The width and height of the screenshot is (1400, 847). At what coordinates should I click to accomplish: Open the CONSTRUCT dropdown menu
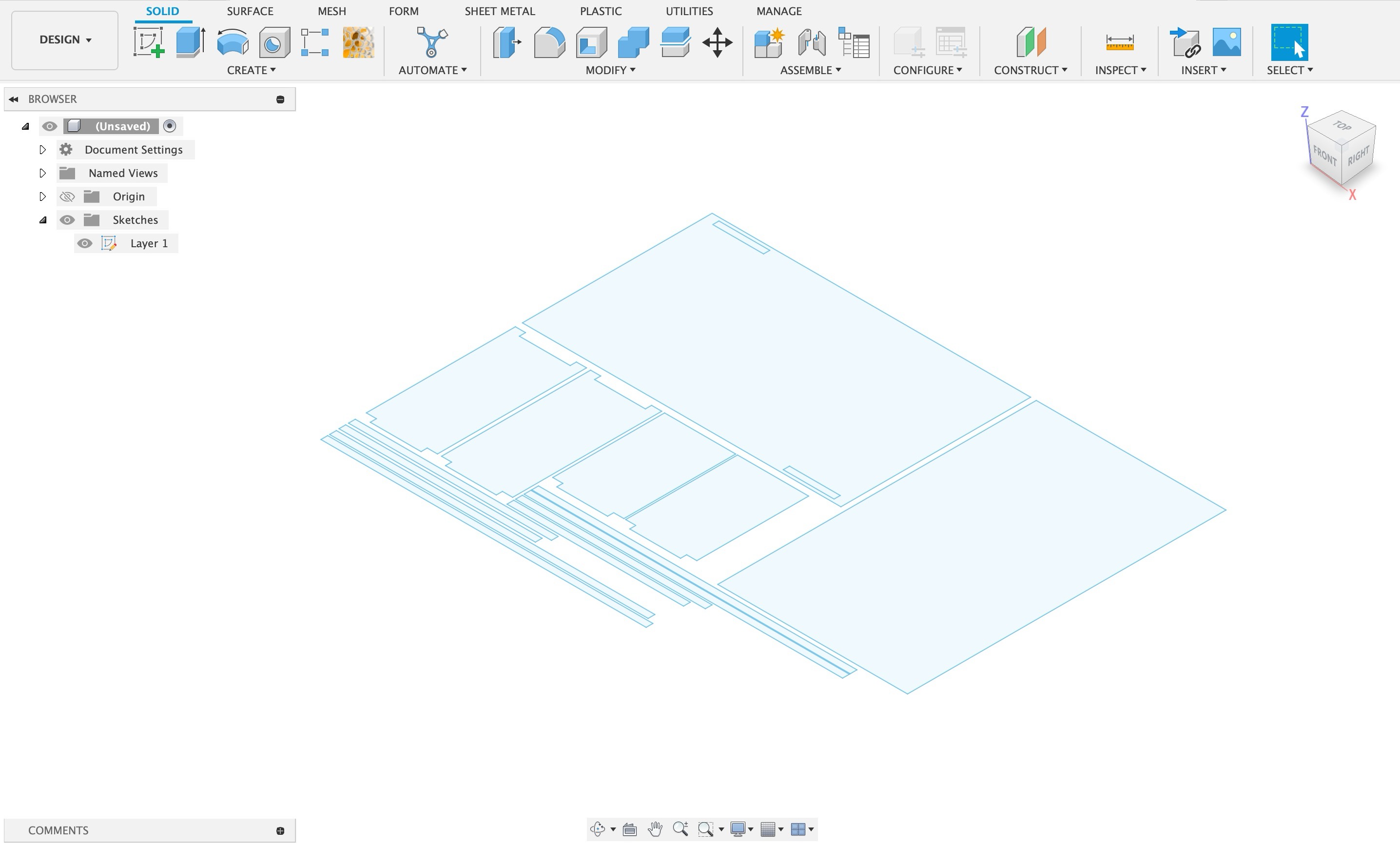[1030, 70]
